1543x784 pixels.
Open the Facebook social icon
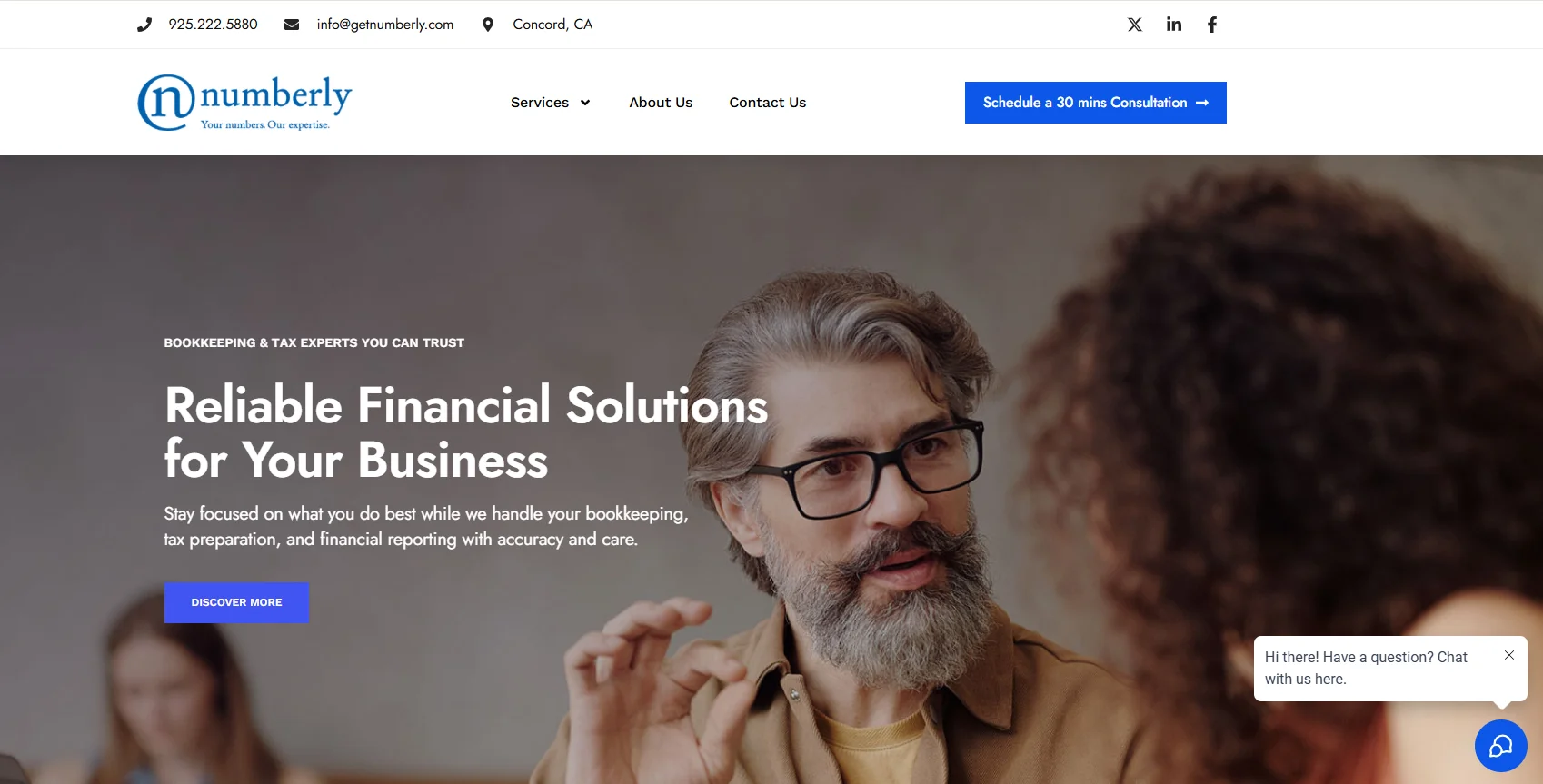tap(1212, 25)
